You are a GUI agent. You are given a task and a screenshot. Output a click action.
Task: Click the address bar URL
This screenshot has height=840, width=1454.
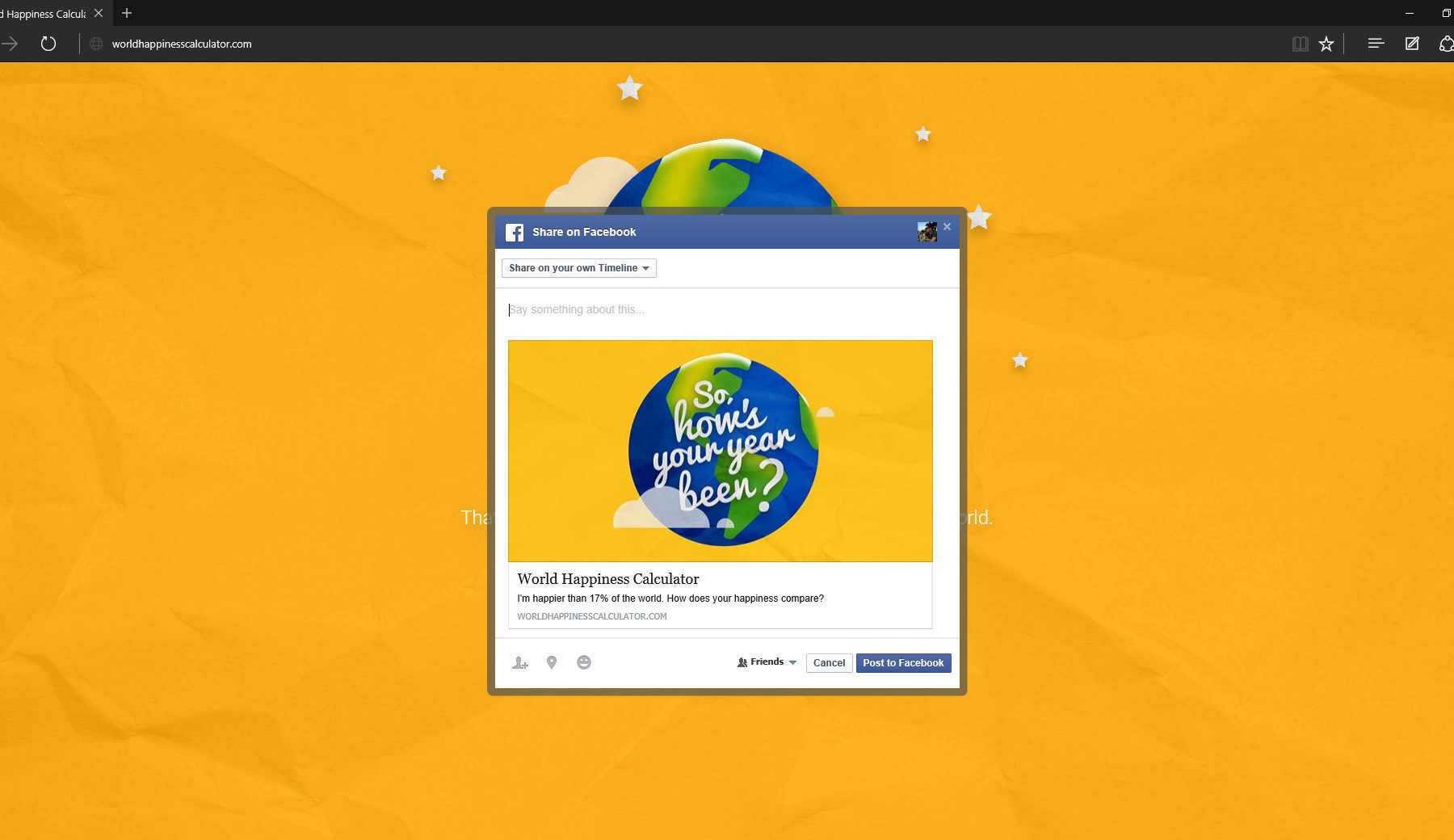click(x=182, y=44)
